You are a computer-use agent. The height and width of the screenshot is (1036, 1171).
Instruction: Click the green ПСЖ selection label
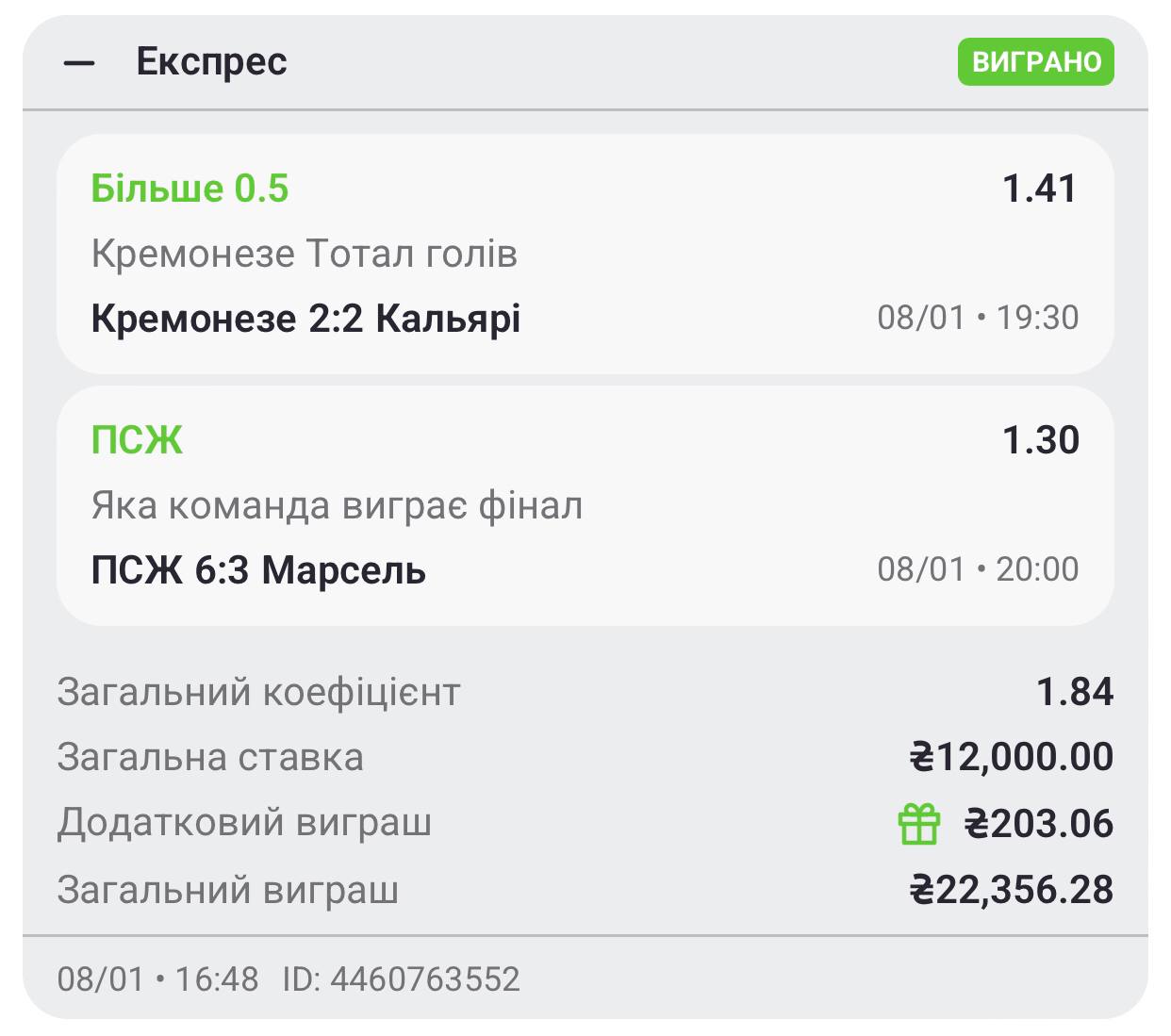tap(137, 440)
